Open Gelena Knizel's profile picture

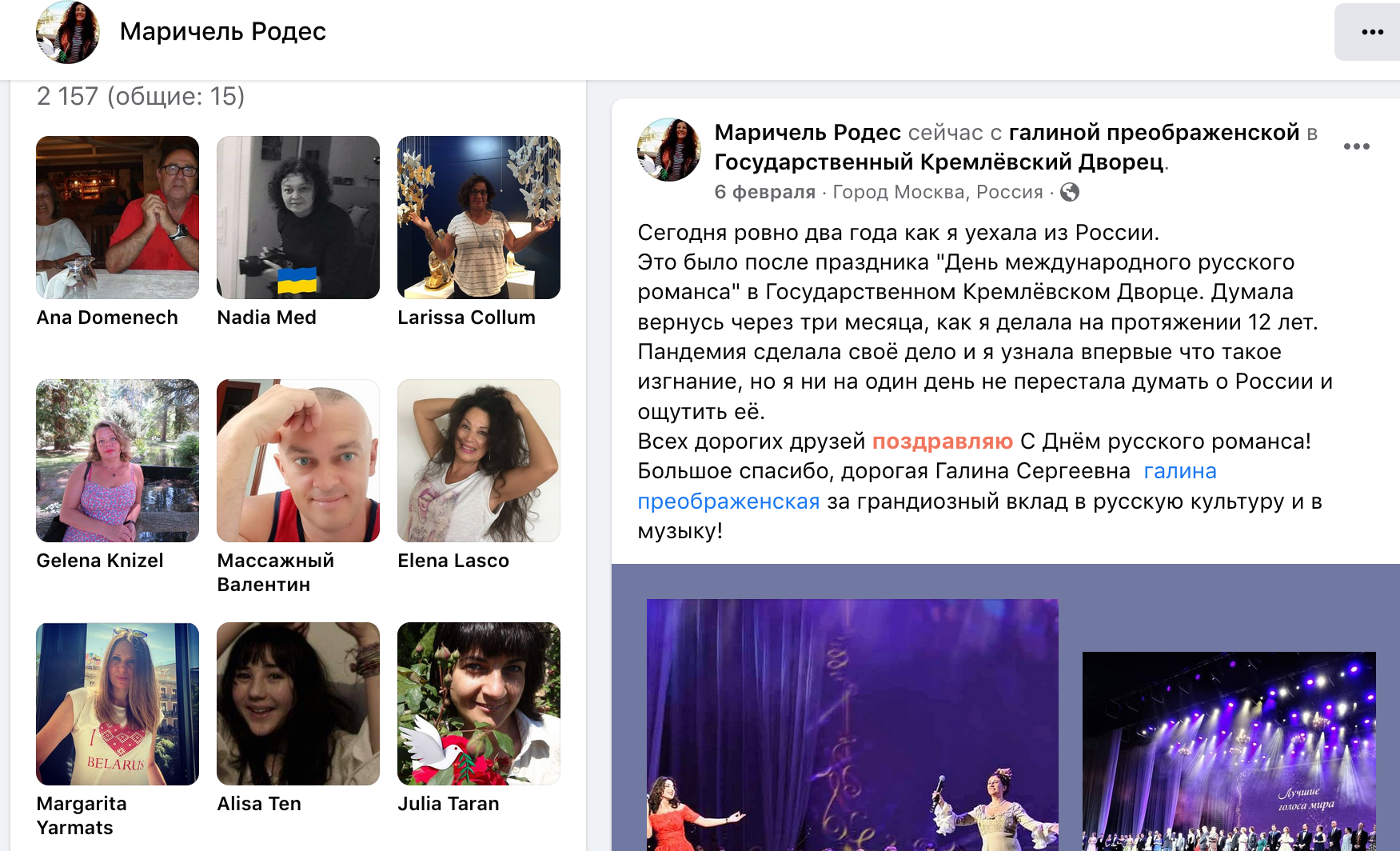(118, 461)
